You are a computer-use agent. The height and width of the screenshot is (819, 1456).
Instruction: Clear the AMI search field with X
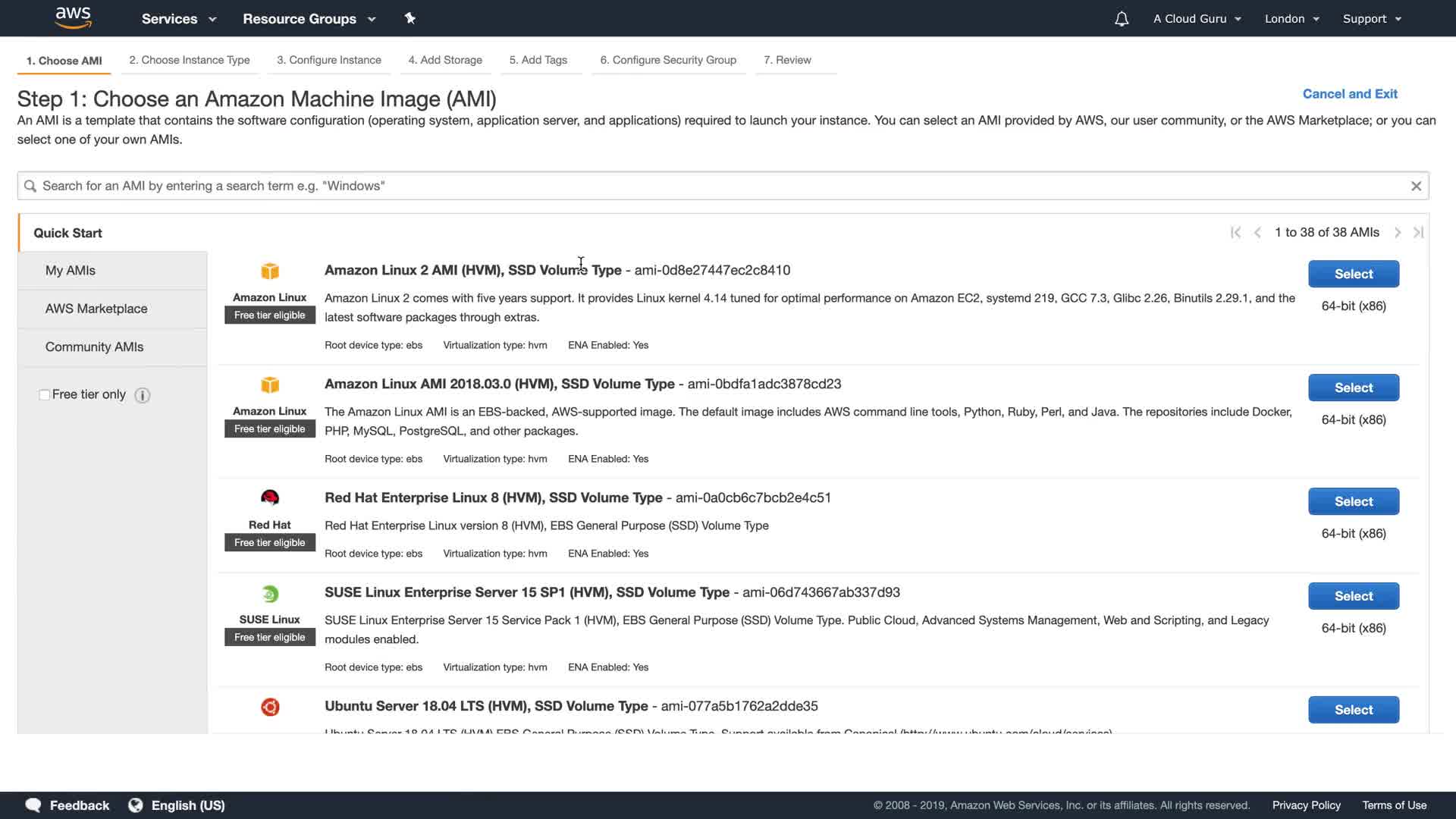click(x=1416, y=186)
